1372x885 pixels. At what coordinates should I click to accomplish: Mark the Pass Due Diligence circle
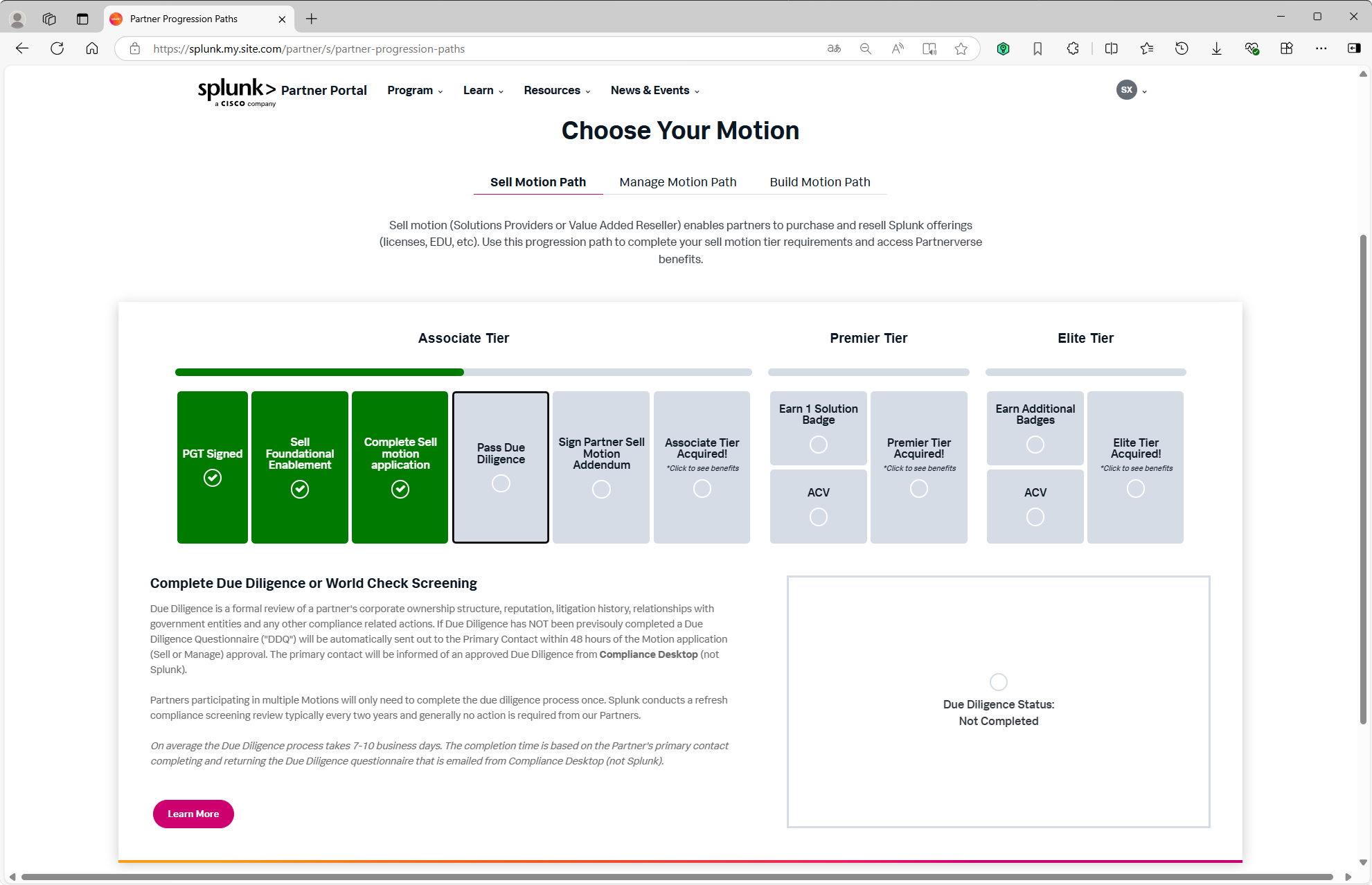pyautogui.click(x=501, y=483)
